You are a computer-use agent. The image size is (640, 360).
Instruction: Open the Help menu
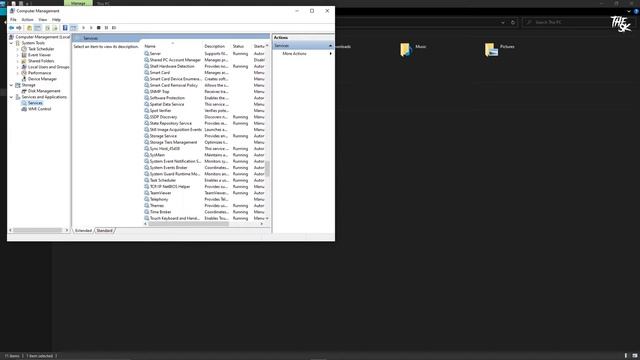coord(56,20)
